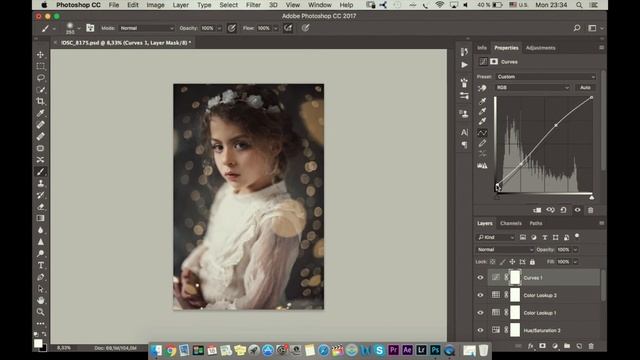Toggle the pressure-for-size button after the airbrush
Image resolution: width=640 pixels, height=360 pixels.
(x=305, y=28)
